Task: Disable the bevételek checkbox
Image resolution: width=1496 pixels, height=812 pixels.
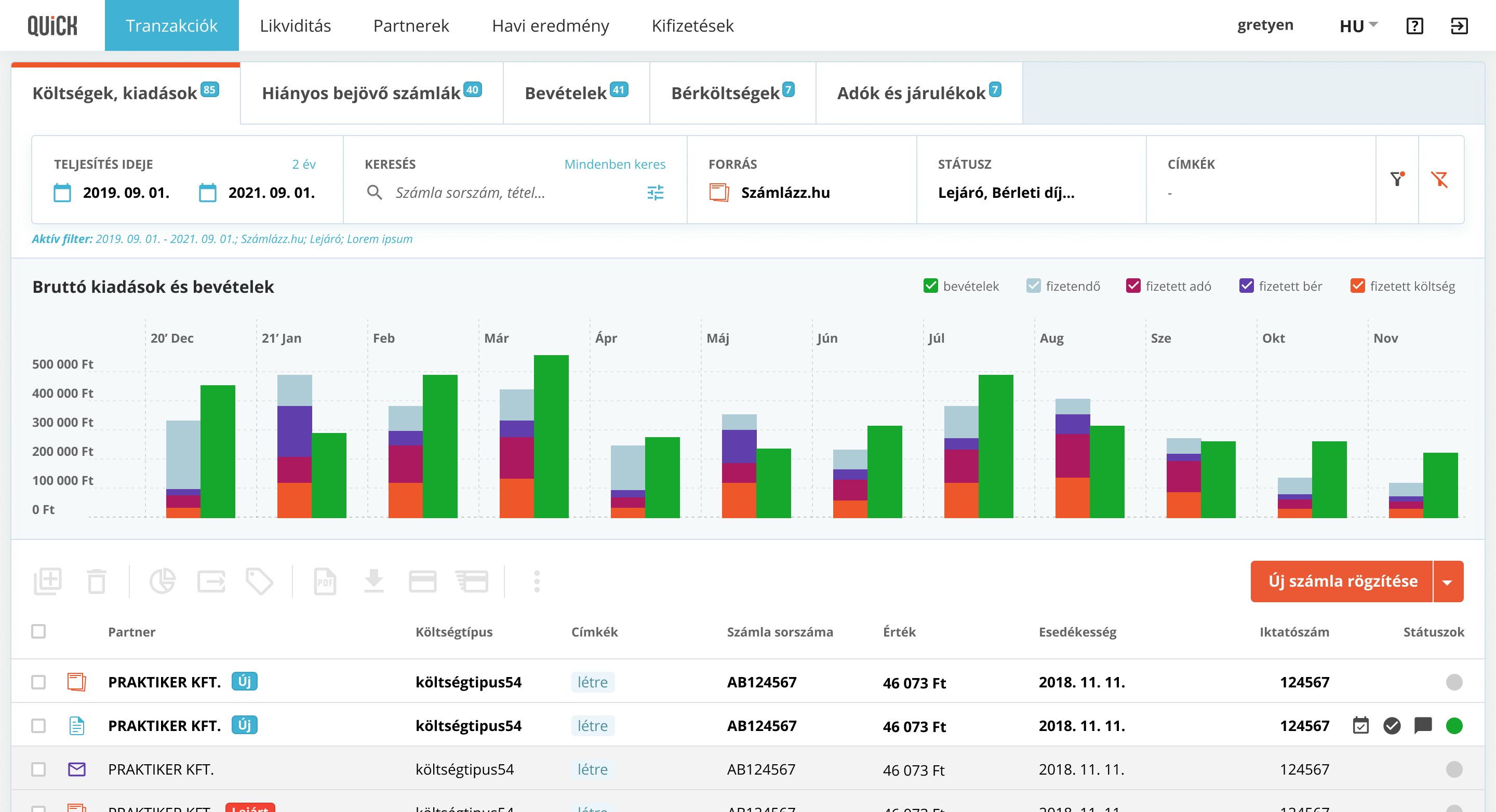Action: click(931, 285)
